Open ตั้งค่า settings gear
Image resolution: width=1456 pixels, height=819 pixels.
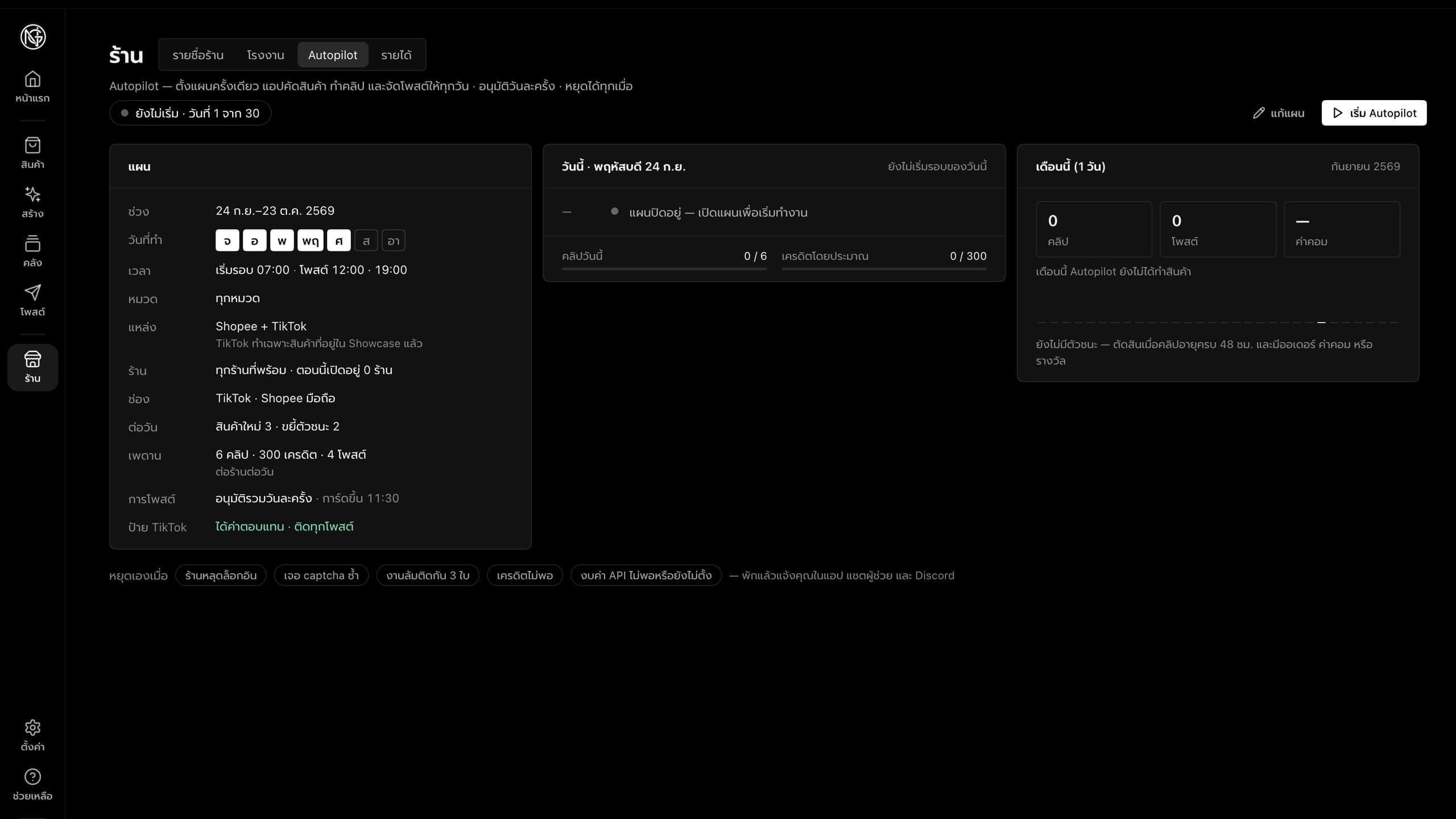[x=32, y=727]
